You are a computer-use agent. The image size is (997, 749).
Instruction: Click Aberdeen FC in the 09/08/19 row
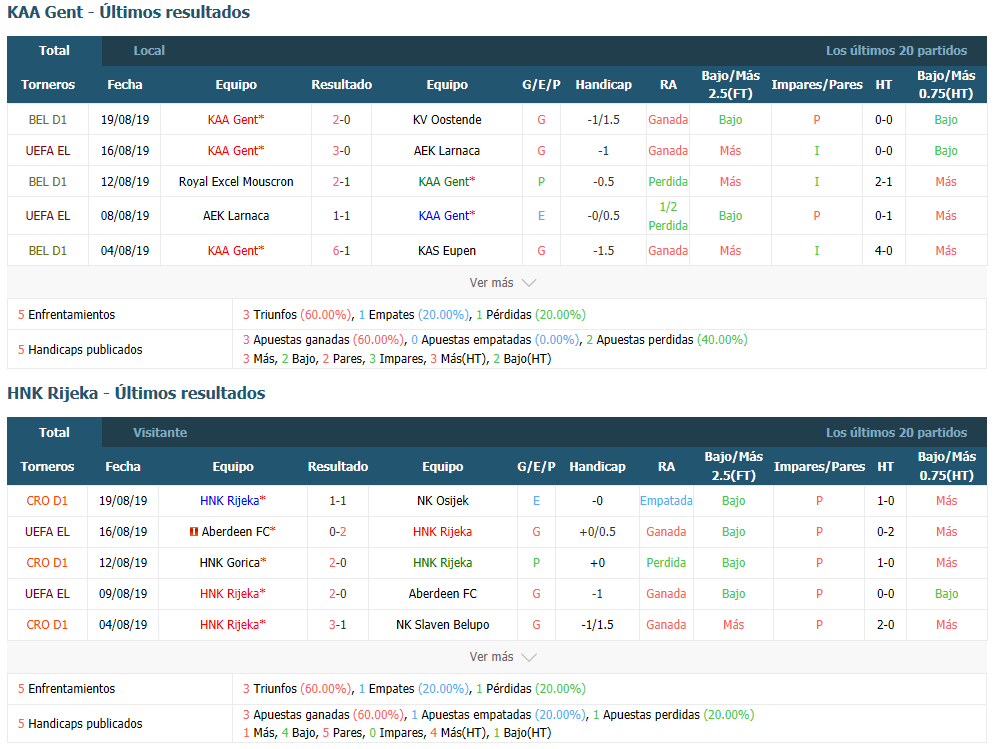tap(443, 594)
